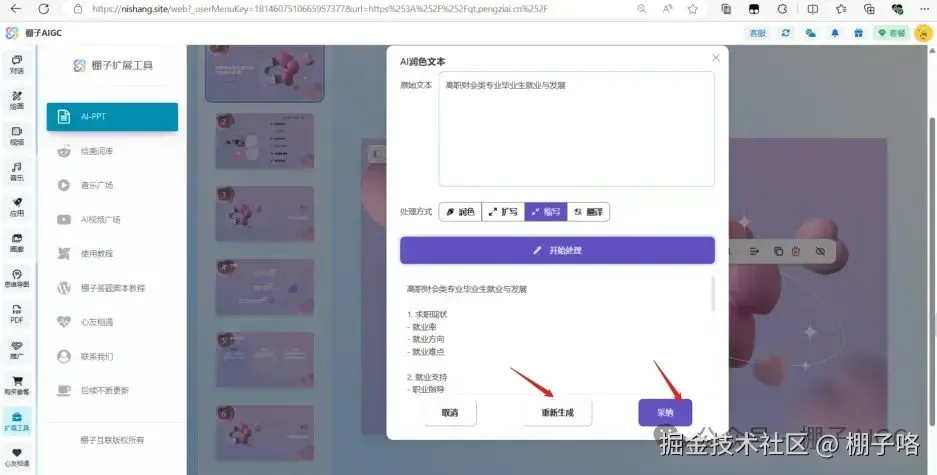Click the 采纳 button
This screenshot has width=937, height=475.
point(665,412)
